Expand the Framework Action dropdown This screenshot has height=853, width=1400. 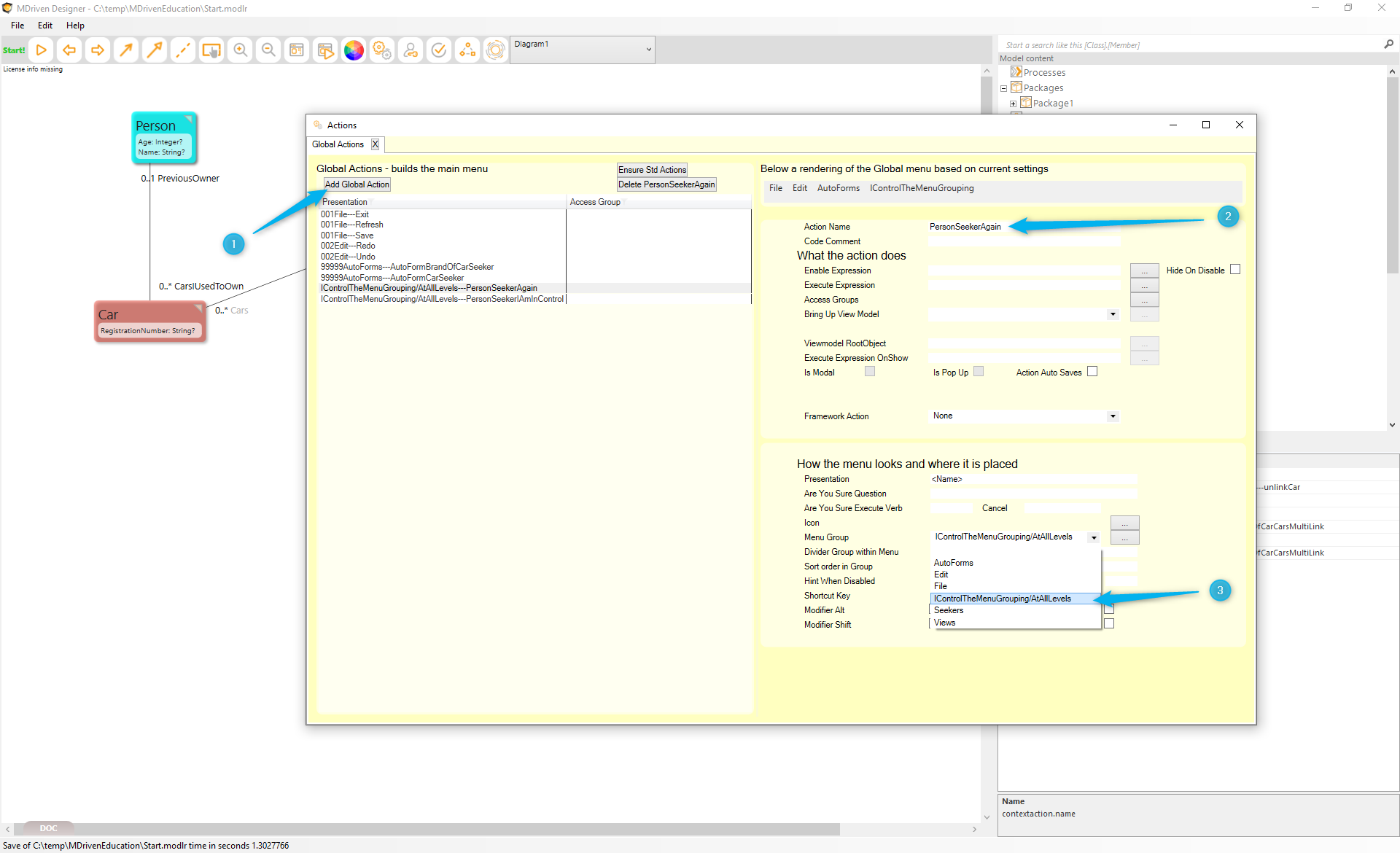click(x=1113, y=416)
